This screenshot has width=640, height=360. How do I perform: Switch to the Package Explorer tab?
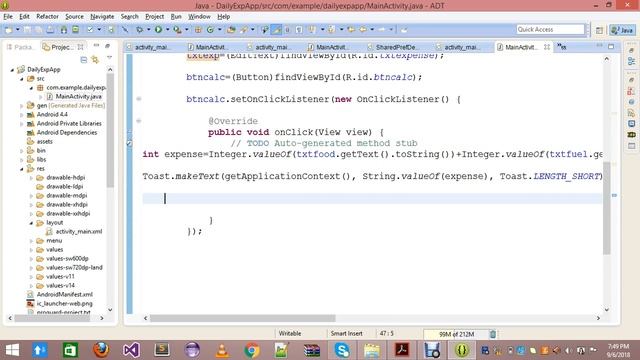pyautogui.click(x=20, y=47)
